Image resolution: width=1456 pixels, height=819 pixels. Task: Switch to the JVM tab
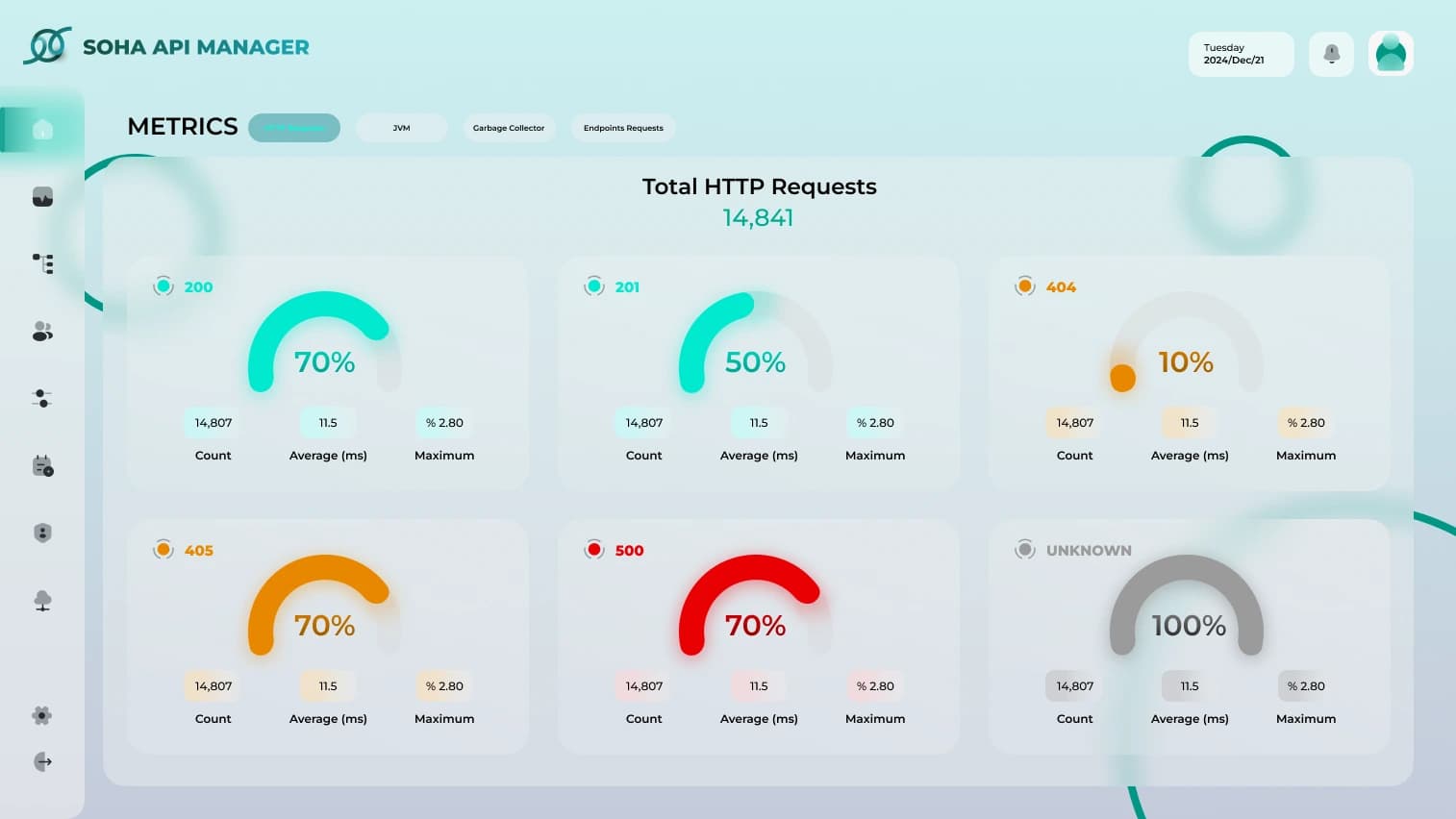click(402, 128)
